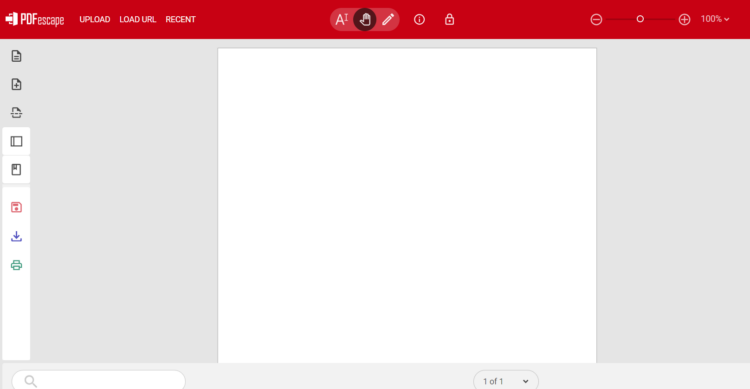
Task: Click the lock security icon
Action: [x=449, y=20]
